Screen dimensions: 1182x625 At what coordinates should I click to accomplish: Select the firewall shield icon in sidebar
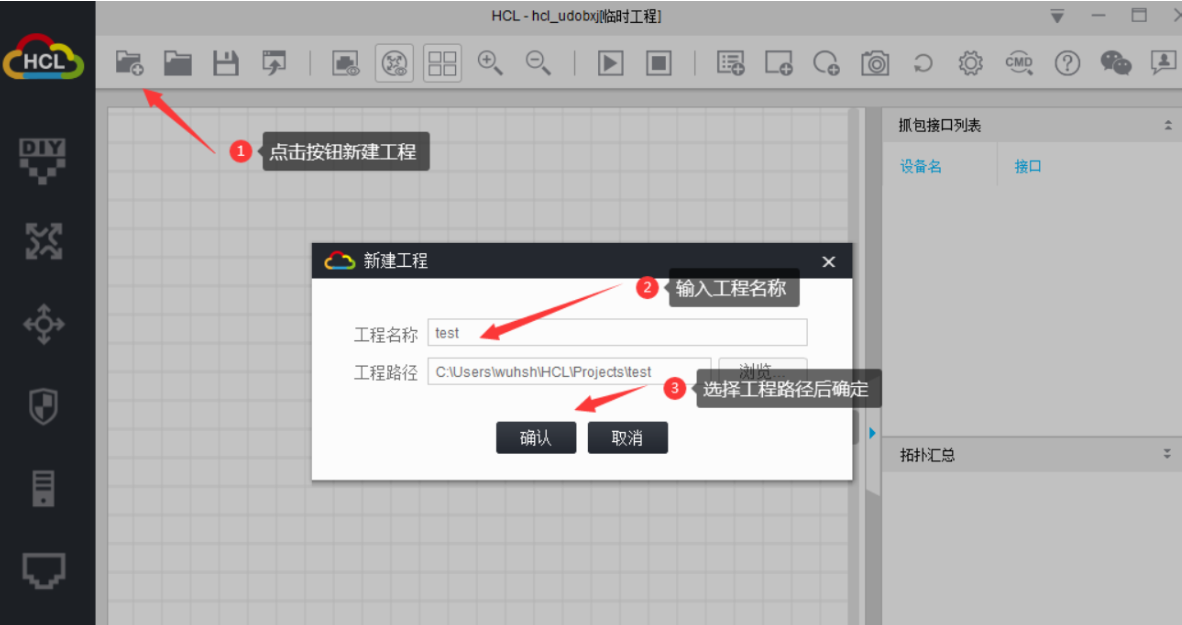(x=43, y=406)
